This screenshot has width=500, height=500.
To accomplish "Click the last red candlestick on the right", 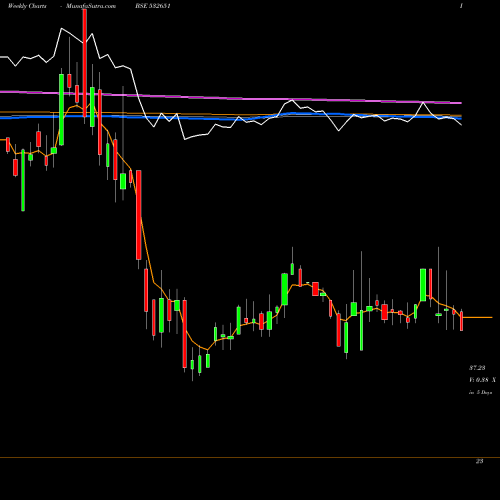I will pos(462,321).
